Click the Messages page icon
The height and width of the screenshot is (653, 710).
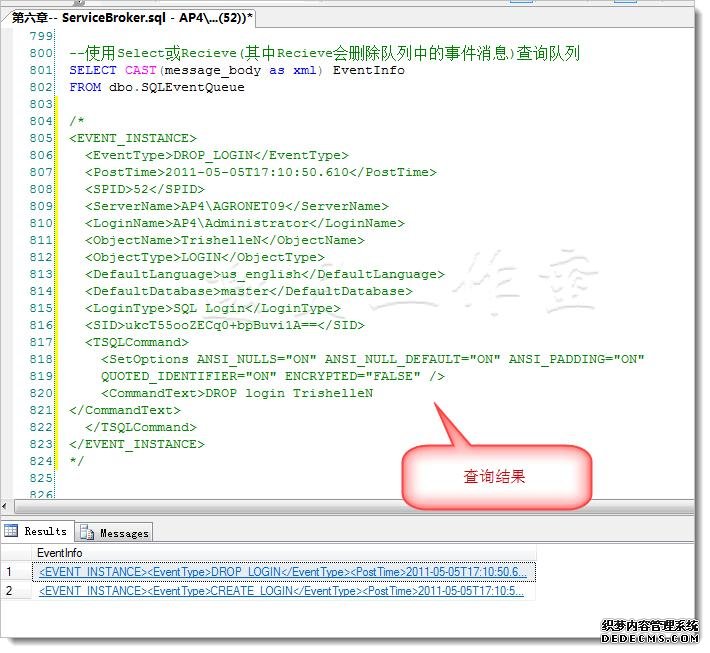coord(88,533)
